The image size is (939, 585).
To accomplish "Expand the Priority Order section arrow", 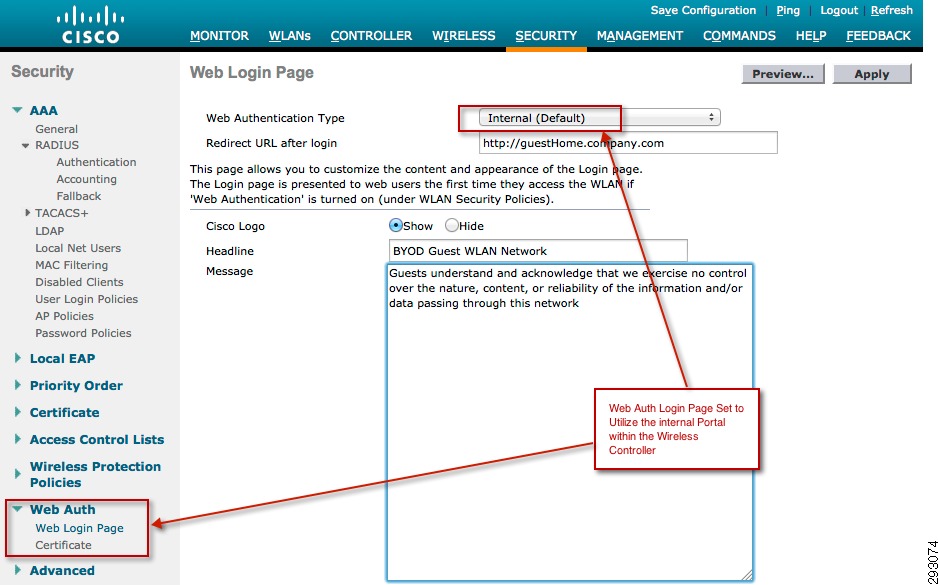I will (17, 385).
